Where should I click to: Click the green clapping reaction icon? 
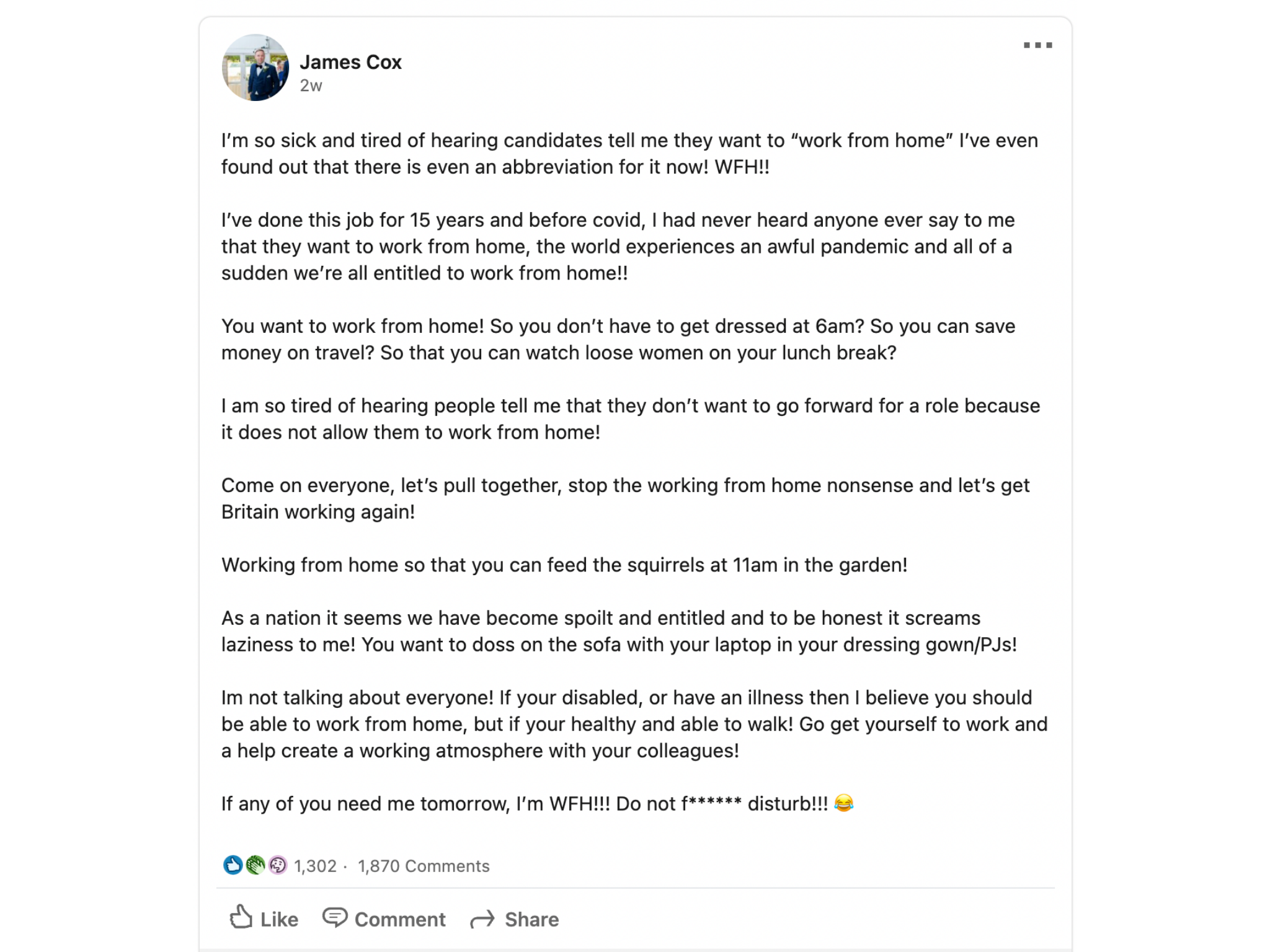point(255,865)
